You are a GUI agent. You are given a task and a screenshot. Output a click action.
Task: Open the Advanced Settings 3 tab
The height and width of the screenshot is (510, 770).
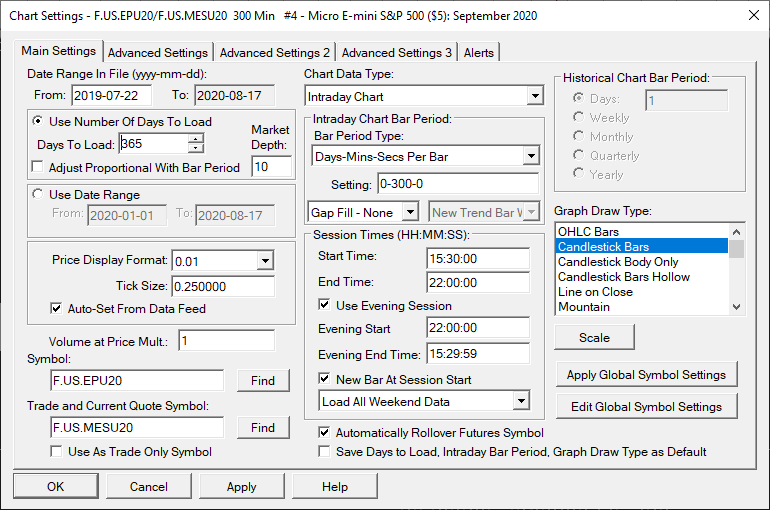pyautogui.click(x=396, y=53)
